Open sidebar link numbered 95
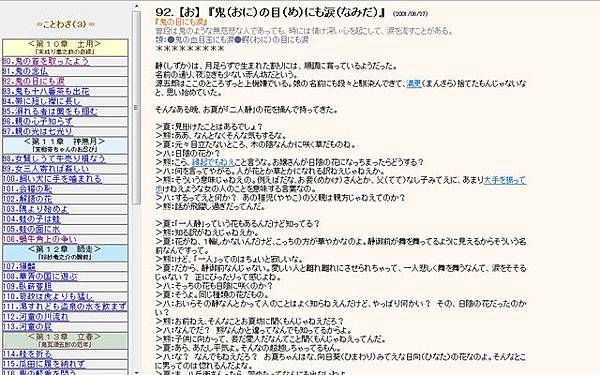This screenshot has height=375, width=600. coord(50,111)
